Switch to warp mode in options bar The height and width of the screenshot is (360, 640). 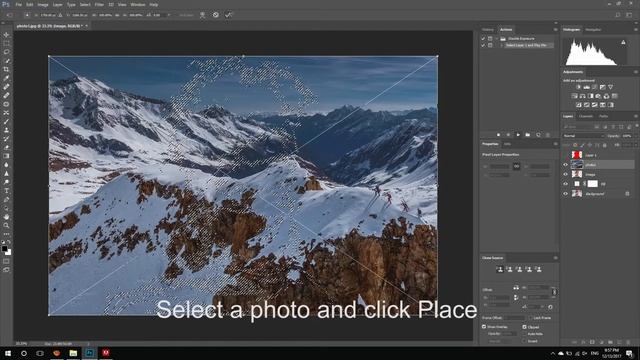pyautogui.click(x=202, y=15)
